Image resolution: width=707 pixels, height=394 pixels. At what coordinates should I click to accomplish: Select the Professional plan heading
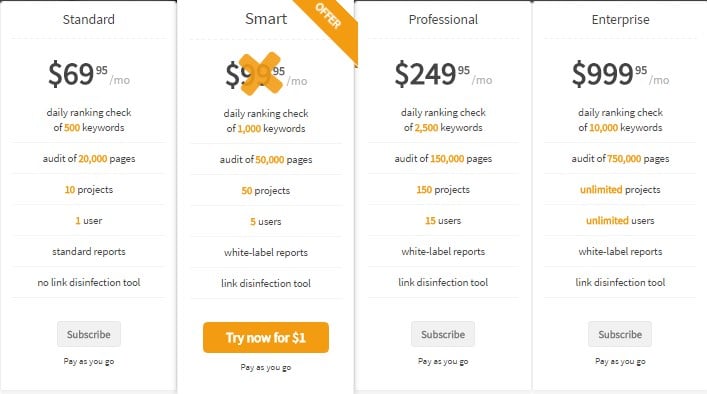coord(443,19)
